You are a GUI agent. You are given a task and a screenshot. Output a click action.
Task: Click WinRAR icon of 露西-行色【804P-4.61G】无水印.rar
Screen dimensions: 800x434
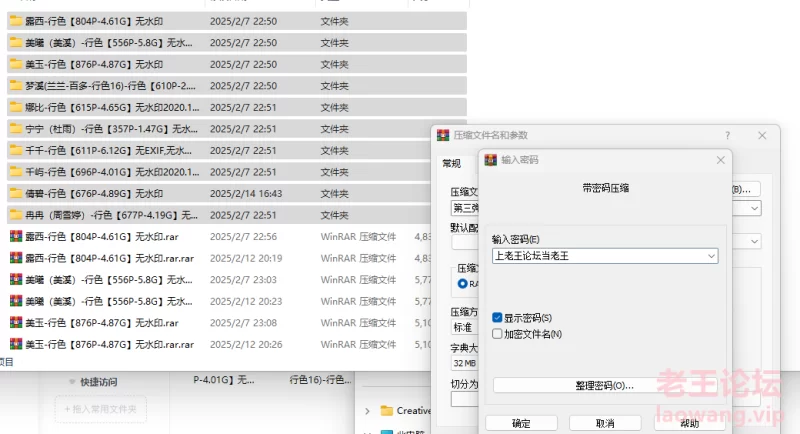tap(16, 236)
